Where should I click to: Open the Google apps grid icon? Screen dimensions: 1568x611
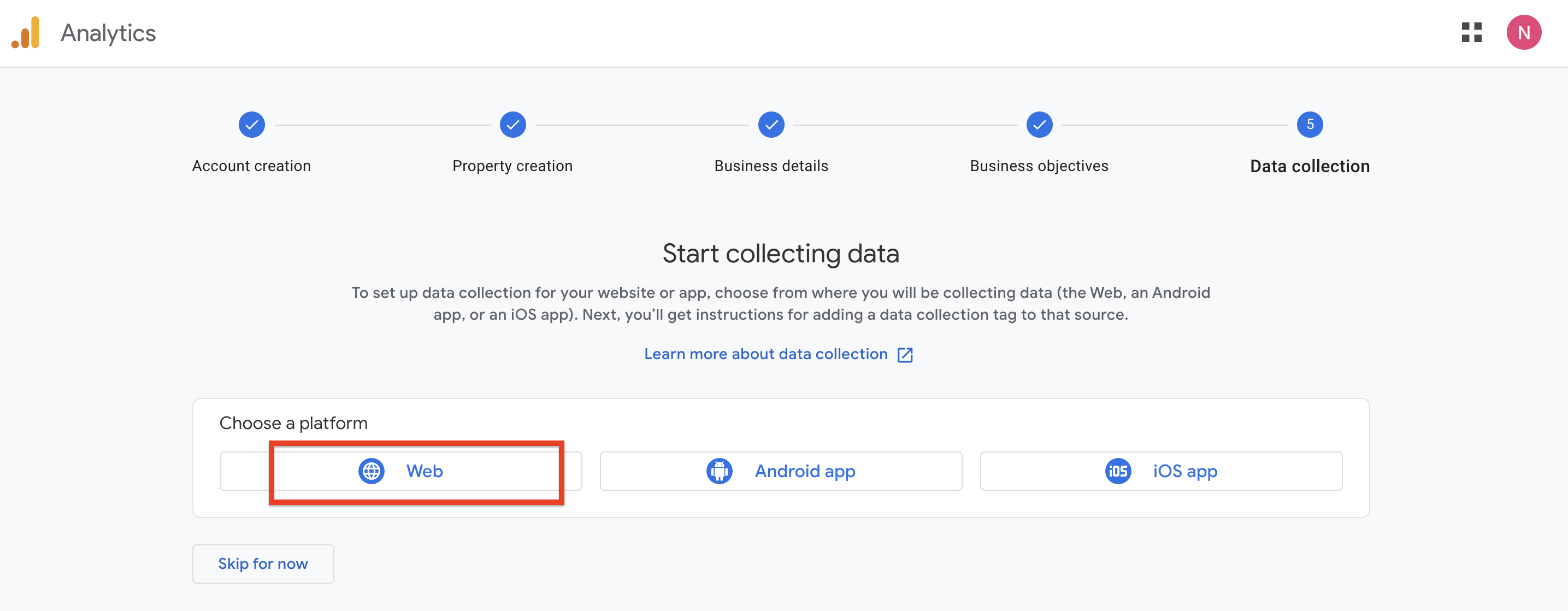1471,33
